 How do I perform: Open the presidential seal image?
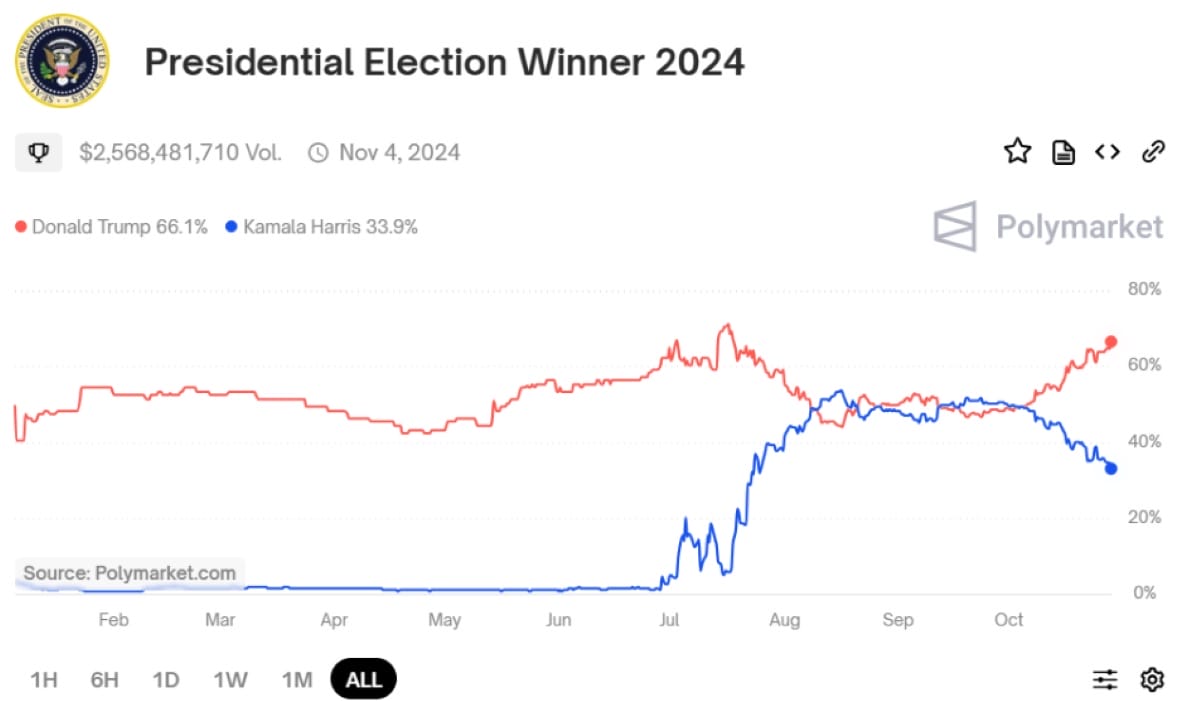tap(62, 61)
